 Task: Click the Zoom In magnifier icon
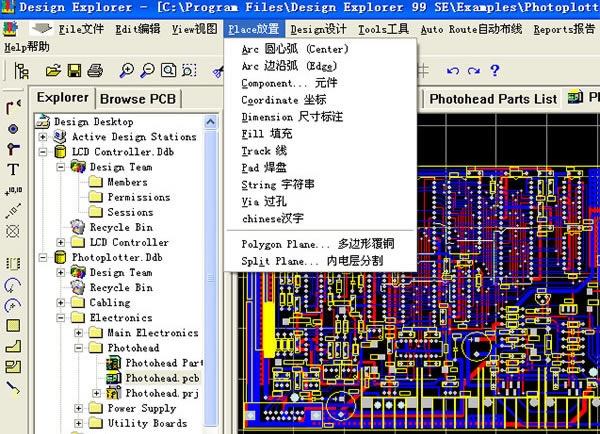(127, 71)
